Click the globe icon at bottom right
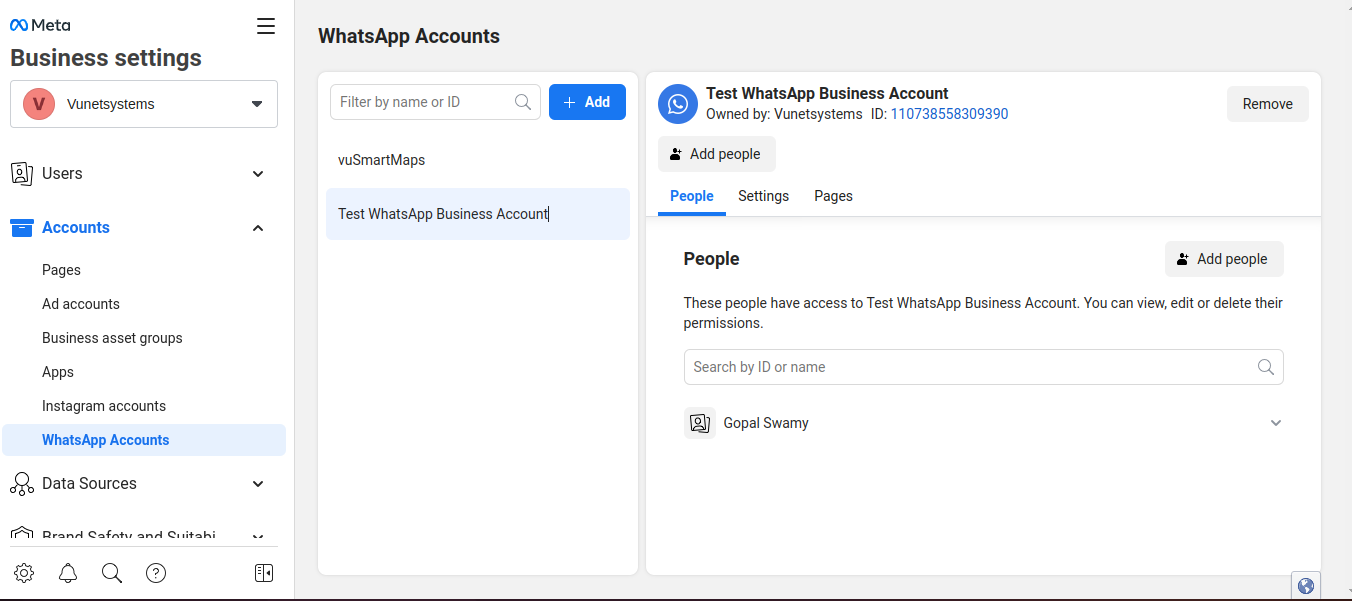The height and width of the screenshot is (601, 1352). [x=1305, y=586]
